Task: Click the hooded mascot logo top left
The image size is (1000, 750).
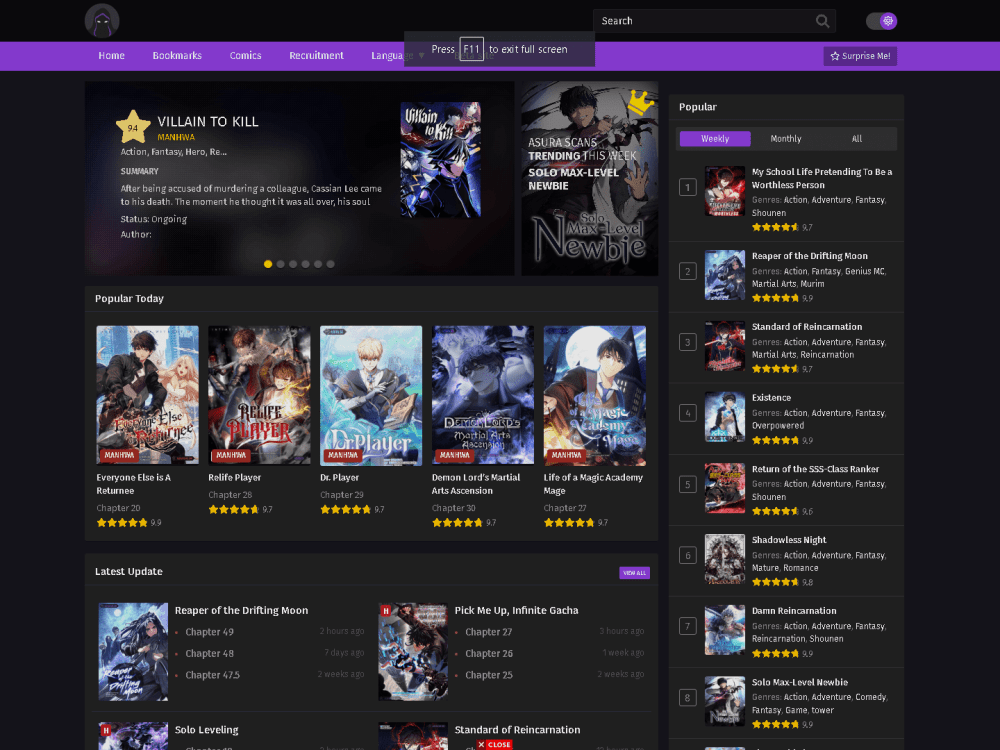Action: [x=102, y=20]
